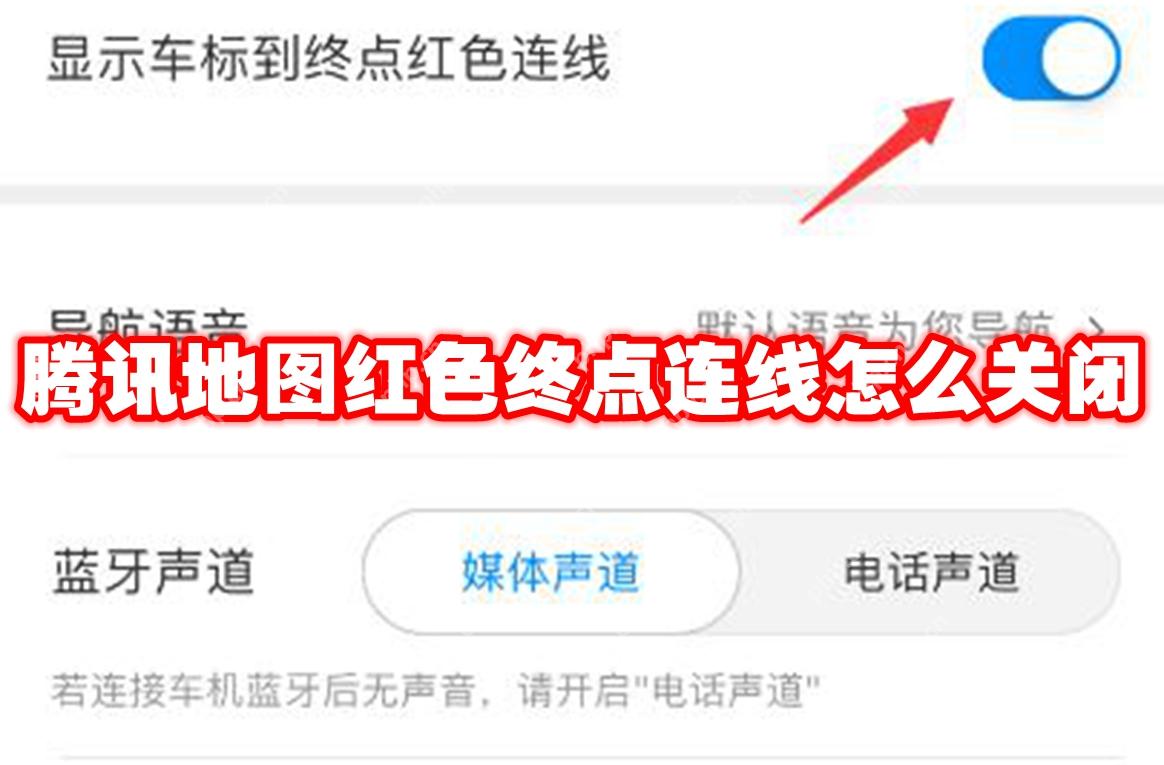Screen dimensions: 1164x765
Task: Open the 导航语音 settings row
Action: (582, 326)
